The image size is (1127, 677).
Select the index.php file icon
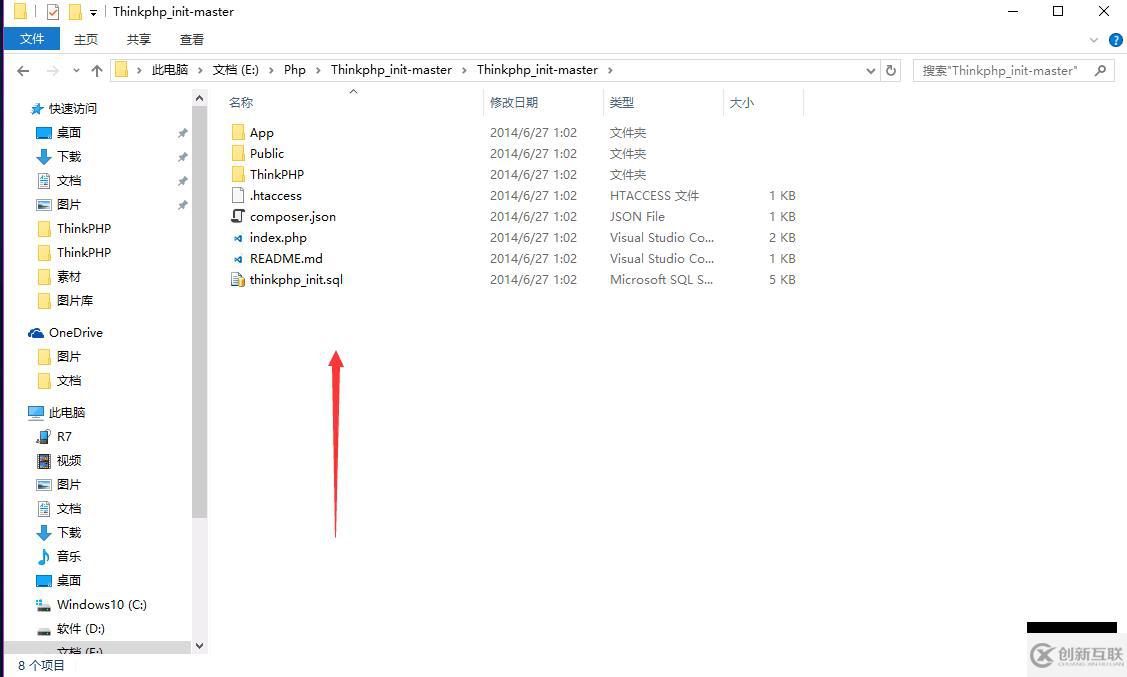pyautogui.click(x=238, y=237)
